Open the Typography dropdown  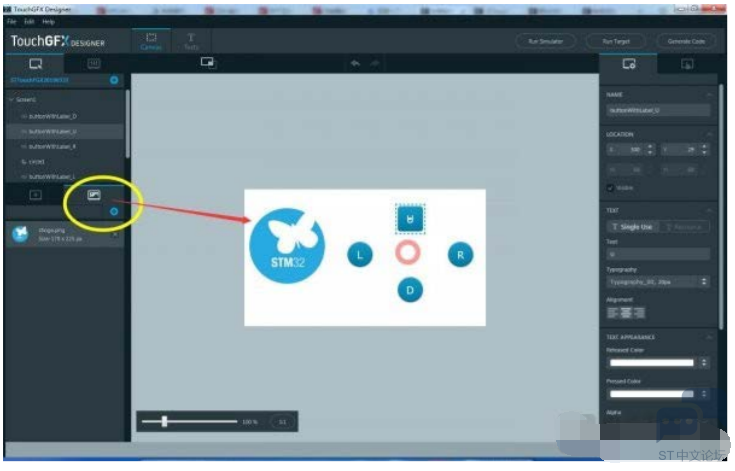tap(658, 282)
